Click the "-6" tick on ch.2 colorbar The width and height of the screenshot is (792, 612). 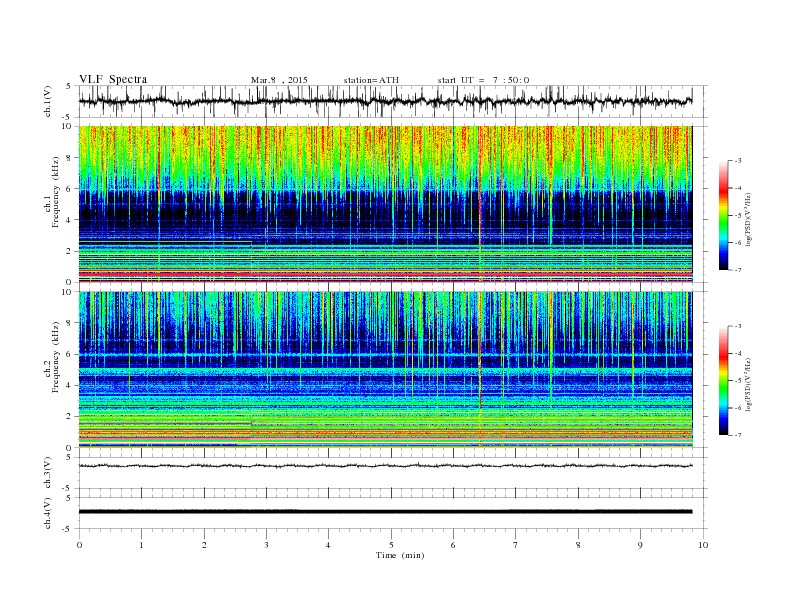(x=738, y=408)
